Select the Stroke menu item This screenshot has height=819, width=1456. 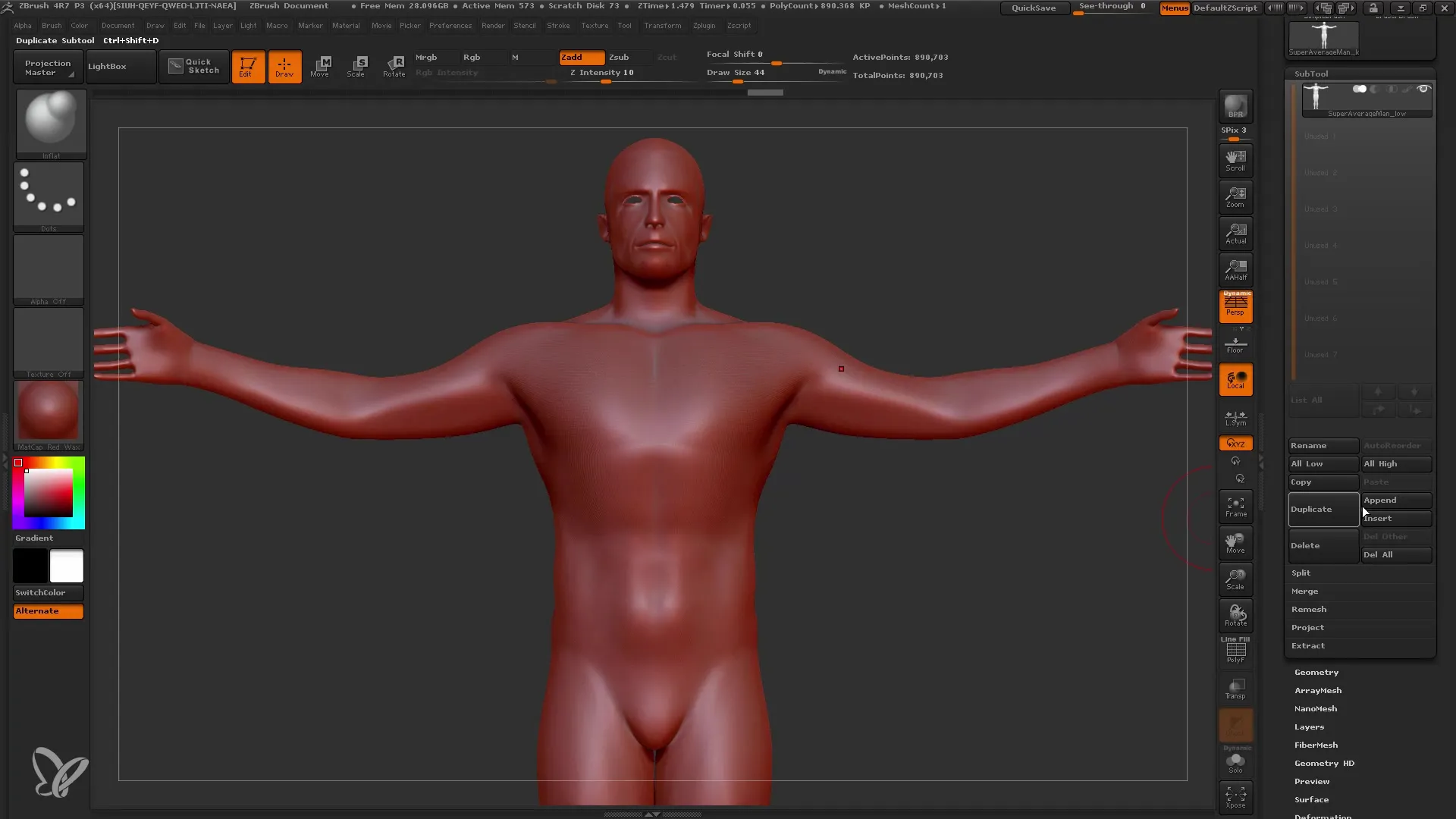pos(557,25)
